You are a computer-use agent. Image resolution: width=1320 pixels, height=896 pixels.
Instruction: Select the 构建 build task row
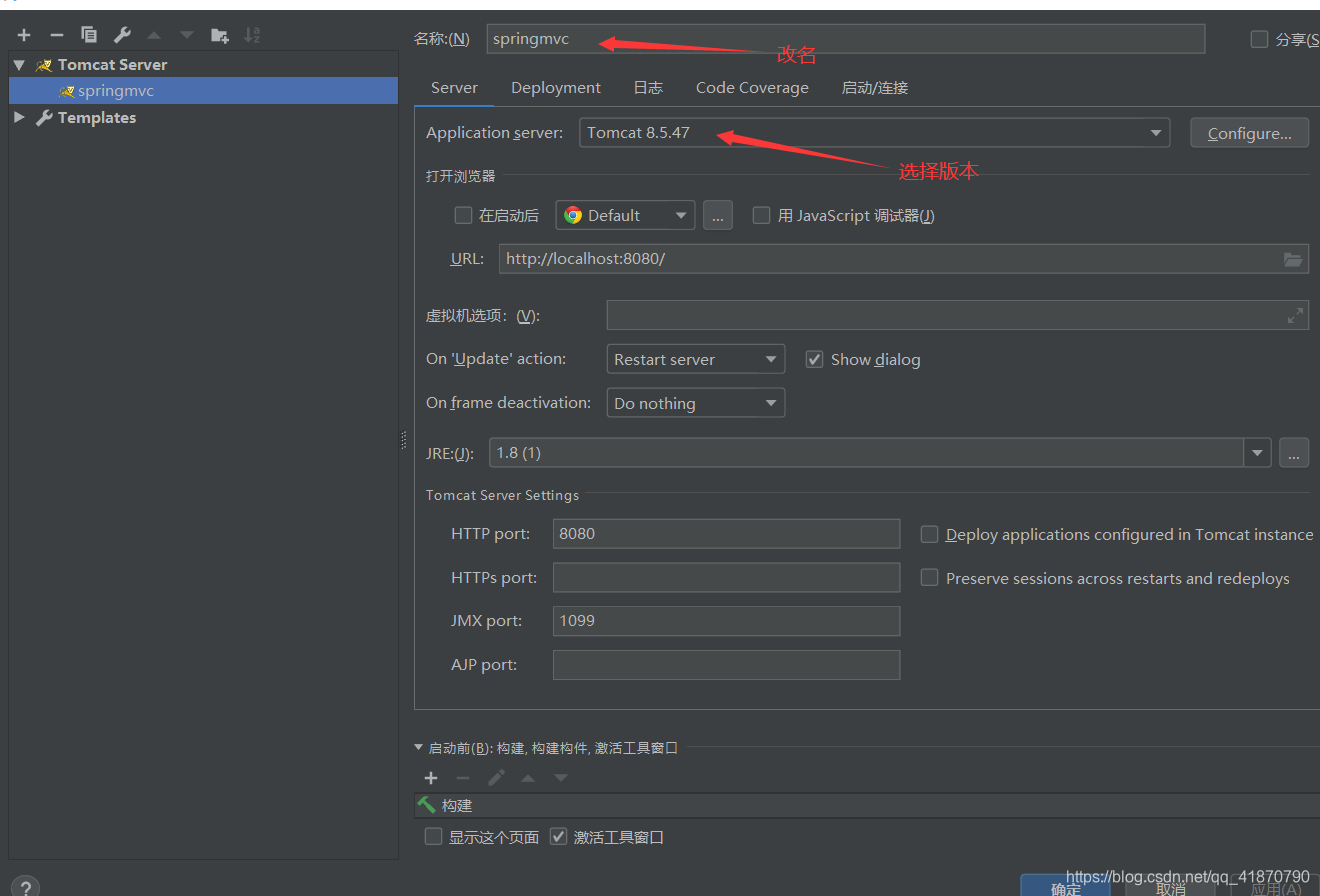(867, 805)
